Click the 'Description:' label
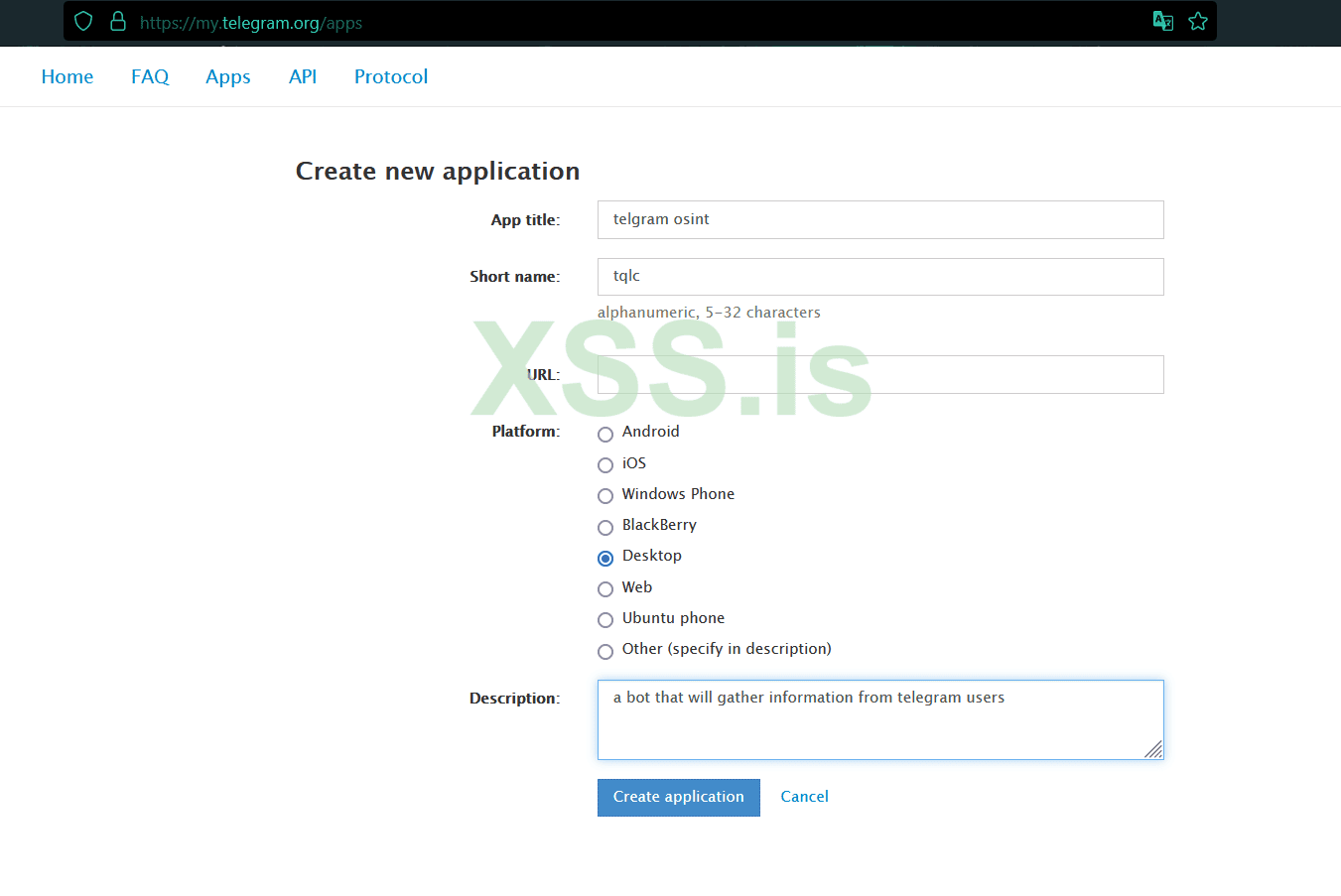This screenshot has height=896, width=1341. (515, 699)
